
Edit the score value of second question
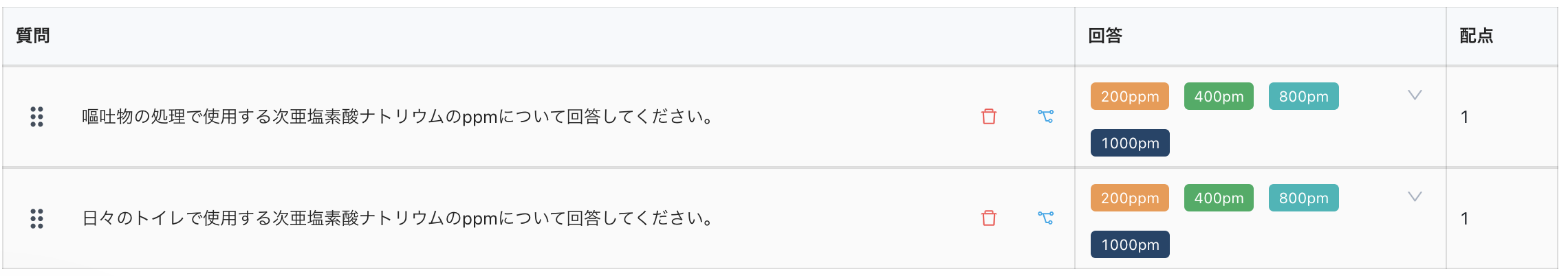(1465, 219)
